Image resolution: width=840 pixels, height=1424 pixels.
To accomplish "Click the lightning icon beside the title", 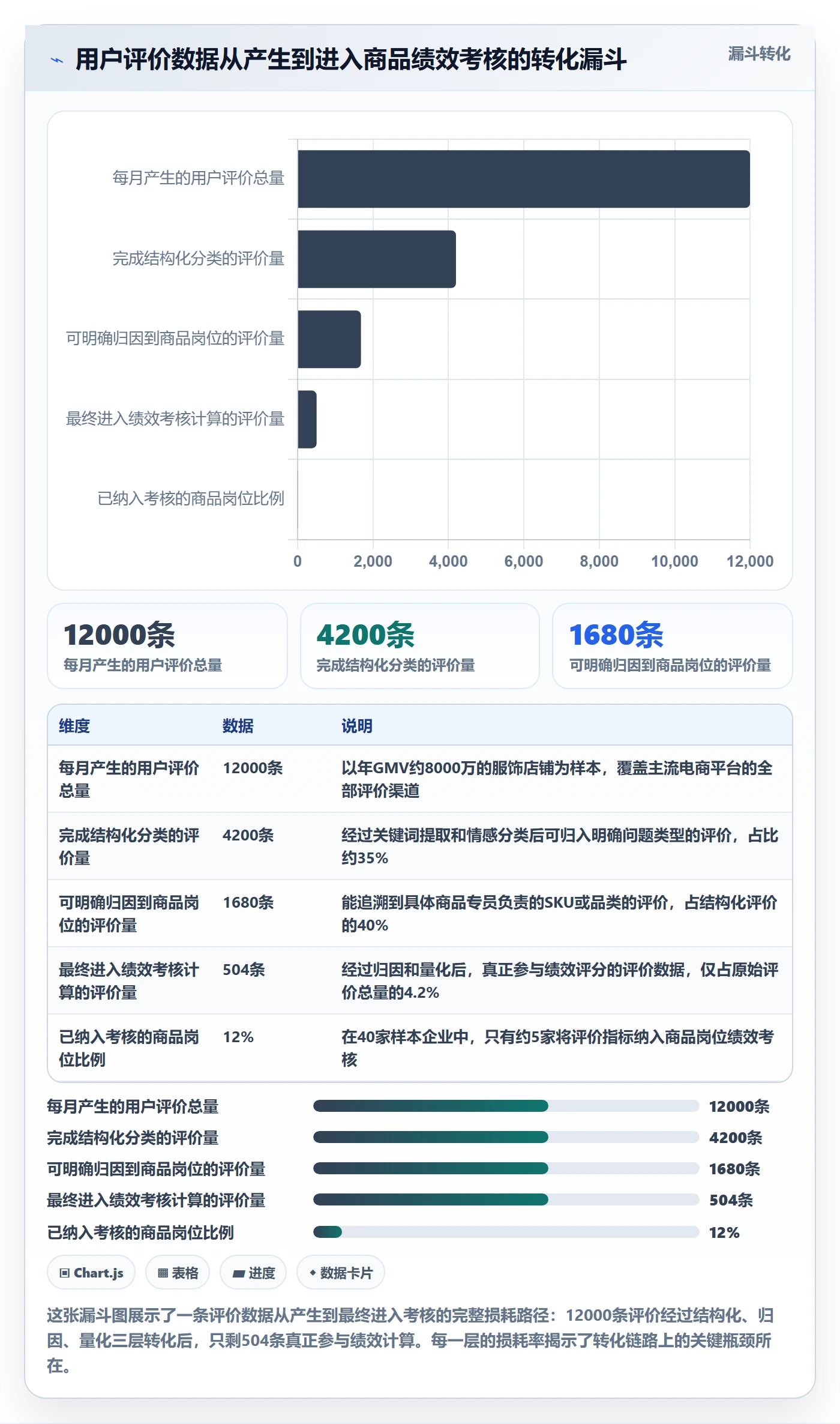I will pyautogui.click(x=57, y=60).
